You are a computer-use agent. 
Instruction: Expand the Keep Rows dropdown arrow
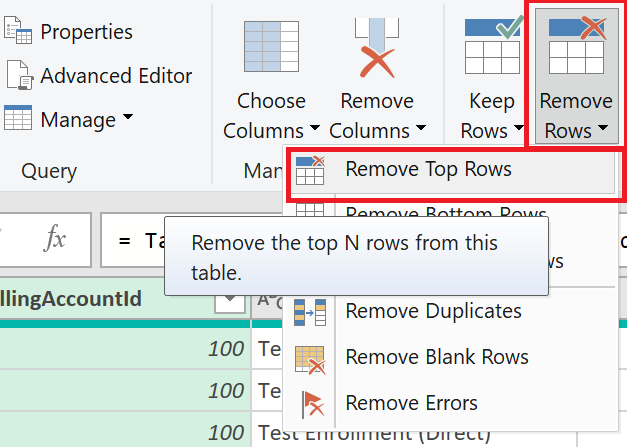(519, 128)
